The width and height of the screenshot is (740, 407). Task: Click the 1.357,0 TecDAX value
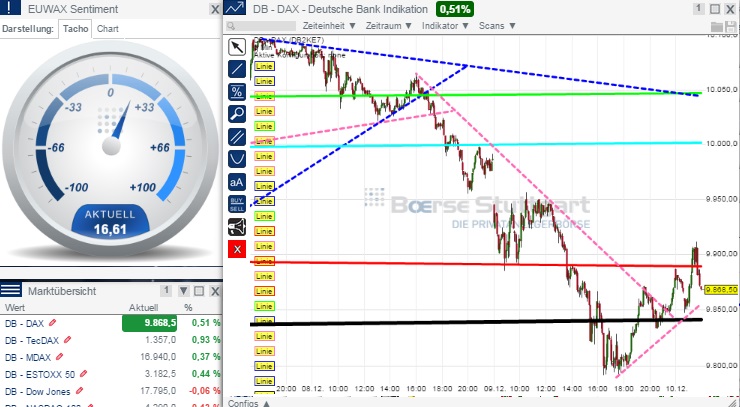point(161,340)
